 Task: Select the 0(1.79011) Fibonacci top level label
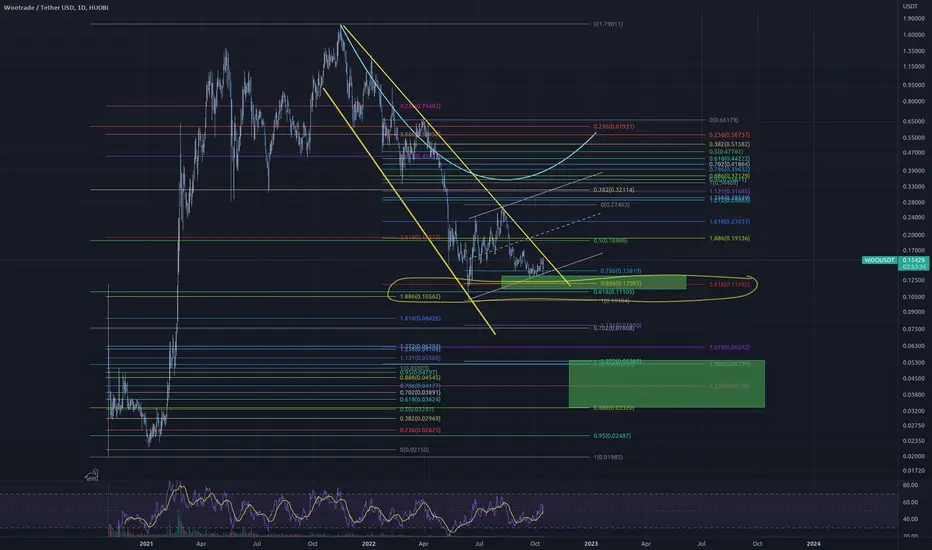pyautogui.click(x=608, y=24)
